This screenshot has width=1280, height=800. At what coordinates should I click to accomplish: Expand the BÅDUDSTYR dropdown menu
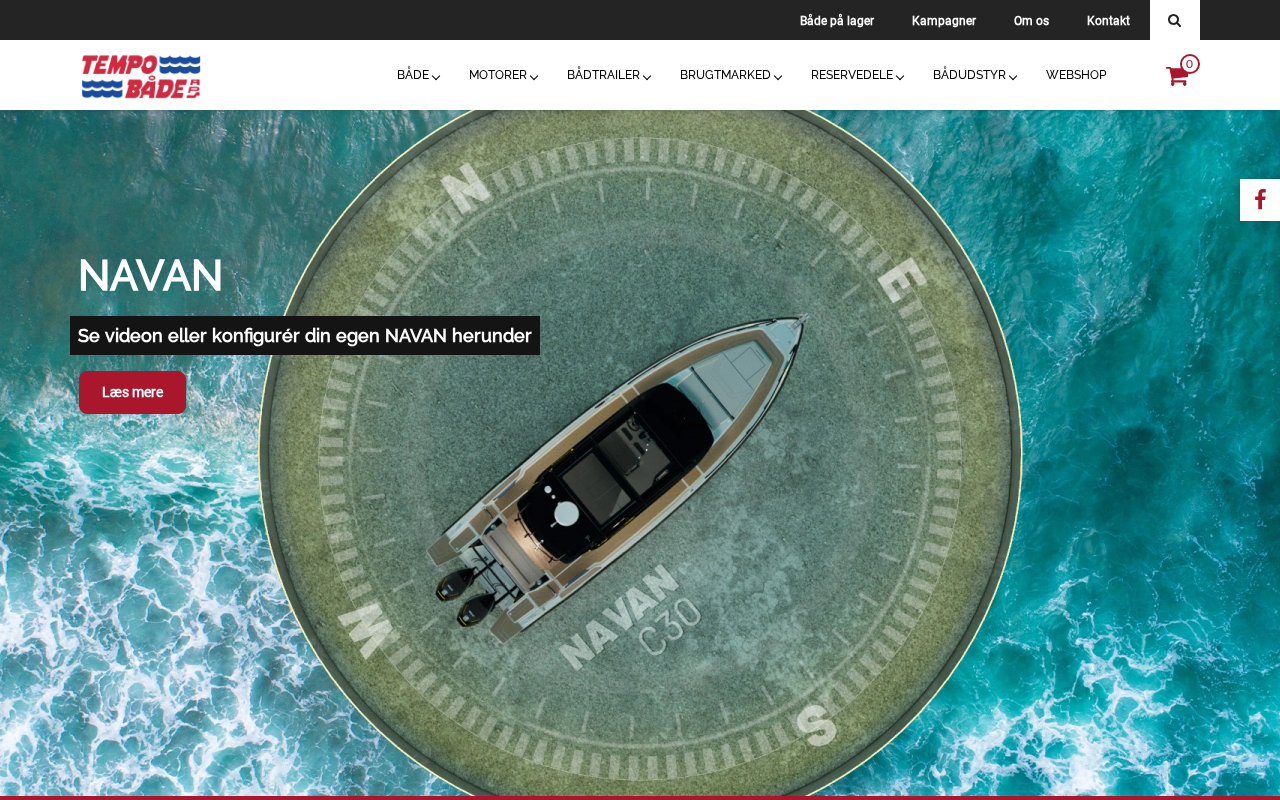coord(975,75)
